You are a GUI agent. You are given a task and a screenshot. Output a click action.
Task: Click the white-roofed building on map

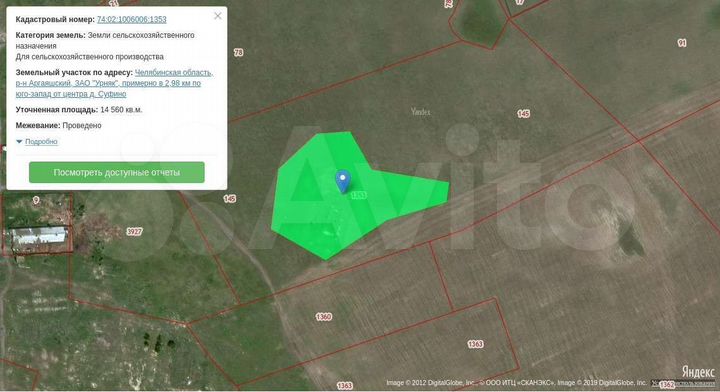click(x=39, y=235)
